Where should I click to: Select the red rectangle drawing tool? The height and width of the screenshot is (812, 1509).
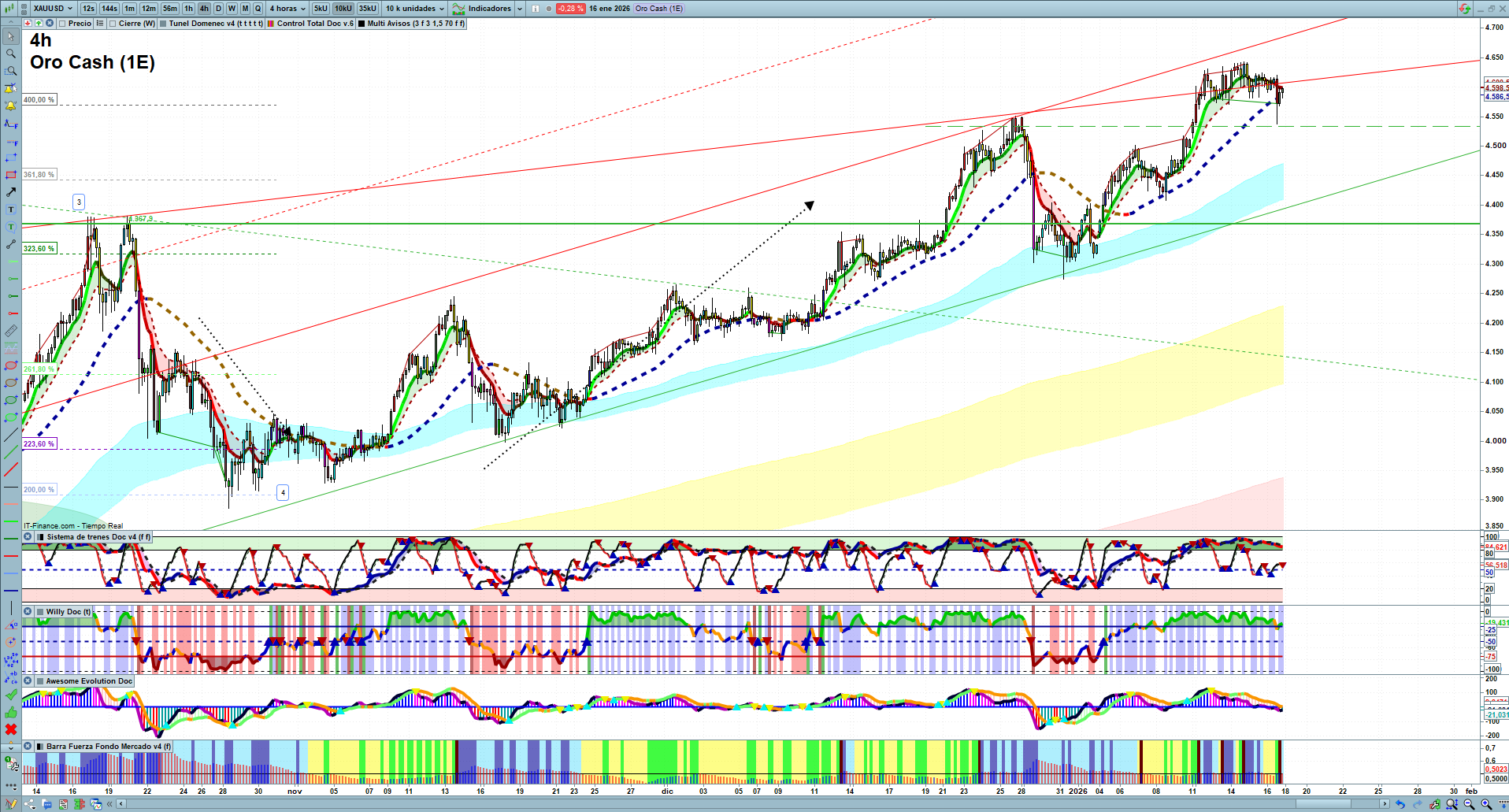(x=11, y=175)
